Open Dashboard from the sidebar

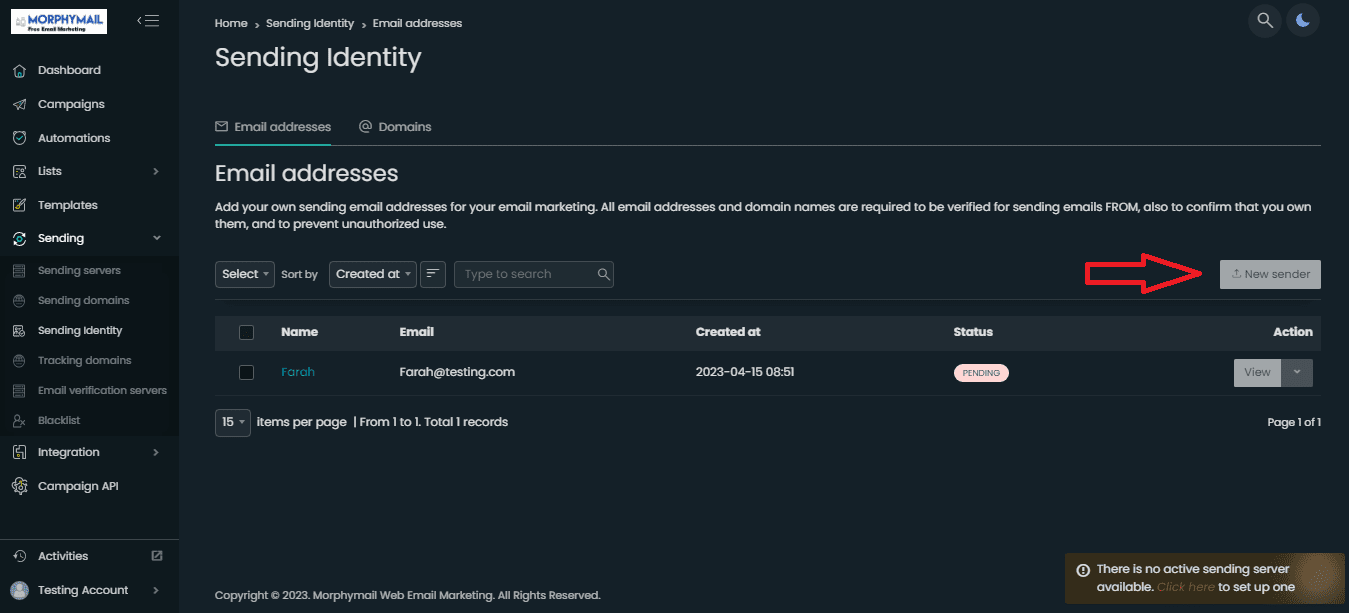[69, 70]
